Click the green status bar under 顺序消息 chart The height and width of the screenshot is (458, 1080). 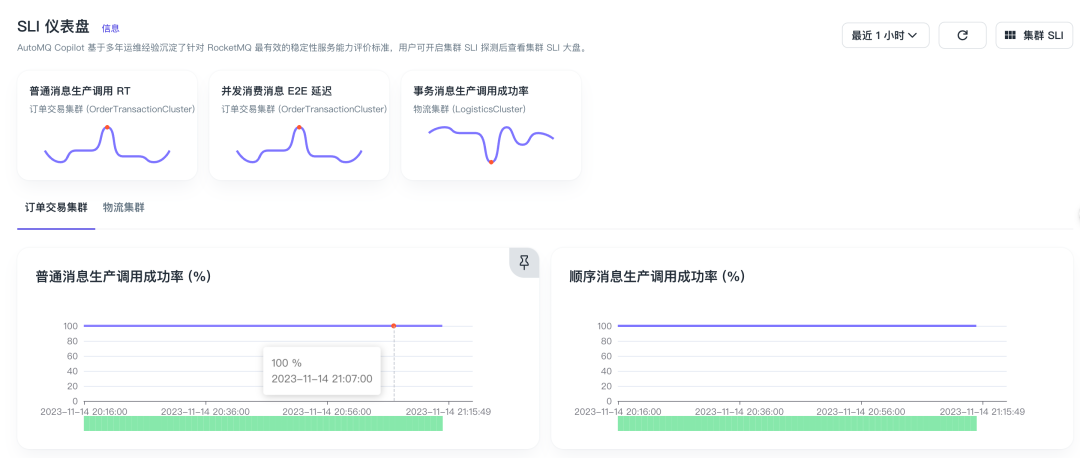point(797,423)
